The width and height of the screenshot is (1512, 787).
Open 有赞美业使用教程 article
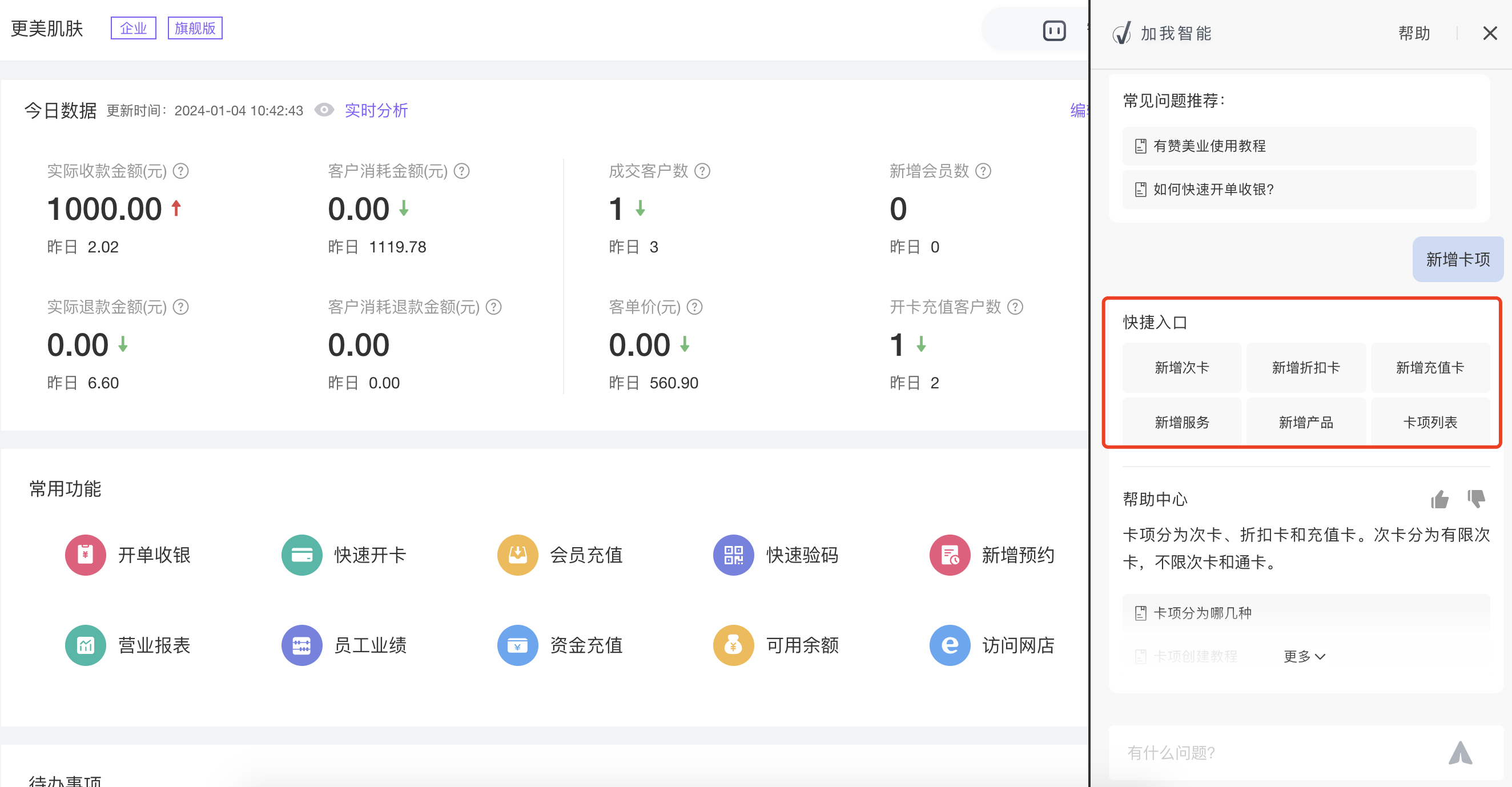click(1299, 146)
